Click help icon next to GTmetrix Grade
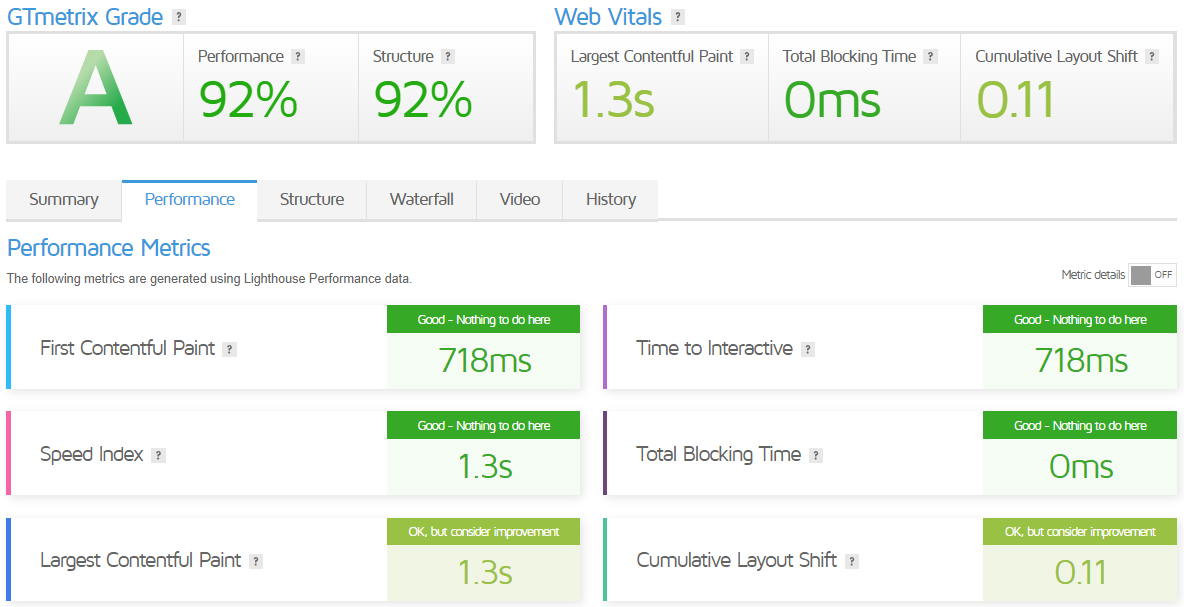Screen dimensions: 1184x607 [178, 17]
